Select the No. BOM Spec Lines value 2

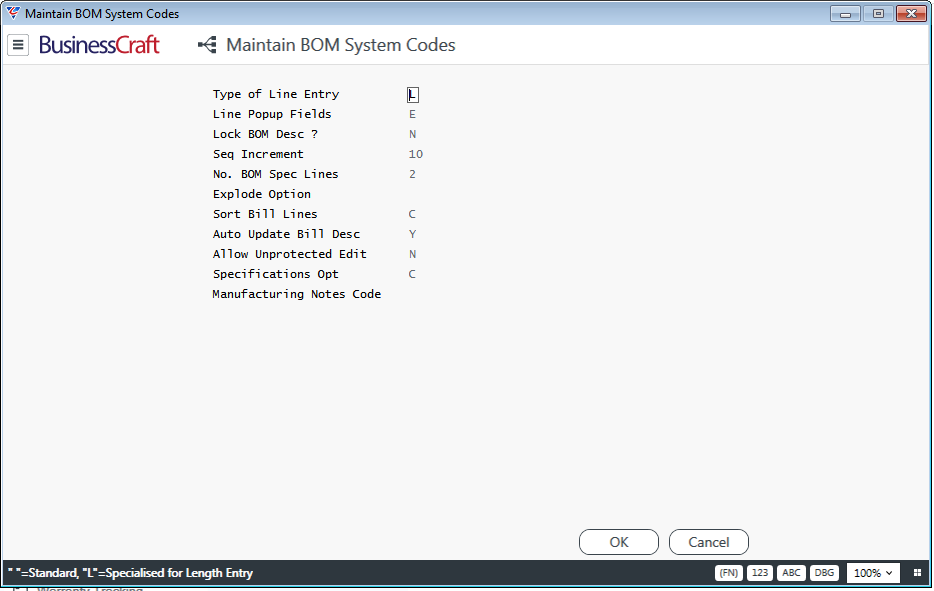click(x=412, y=175)
